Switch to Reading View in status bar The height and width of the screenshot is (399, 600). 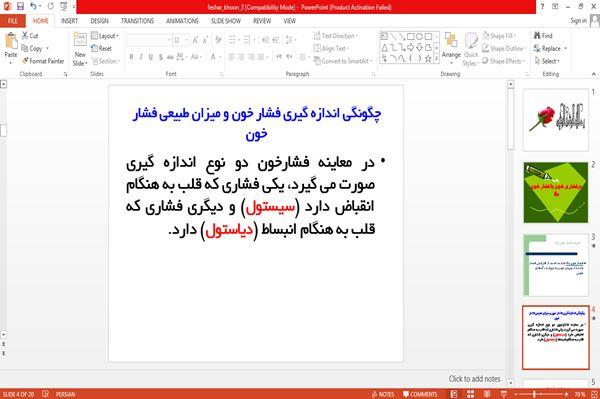coord(487,394)
